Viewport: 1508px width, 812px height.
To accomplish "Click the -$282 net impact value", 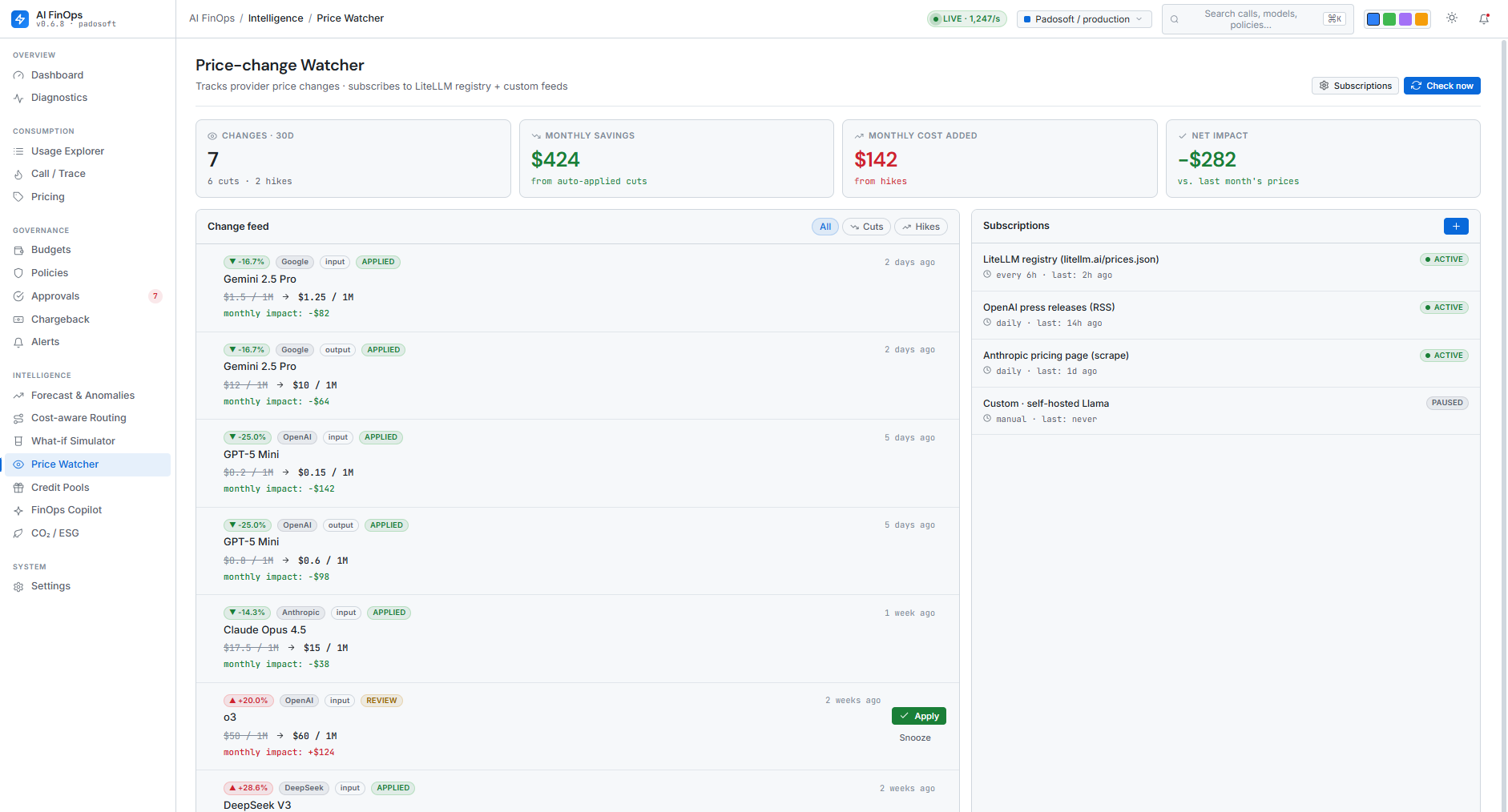I will pos(1207,159).
